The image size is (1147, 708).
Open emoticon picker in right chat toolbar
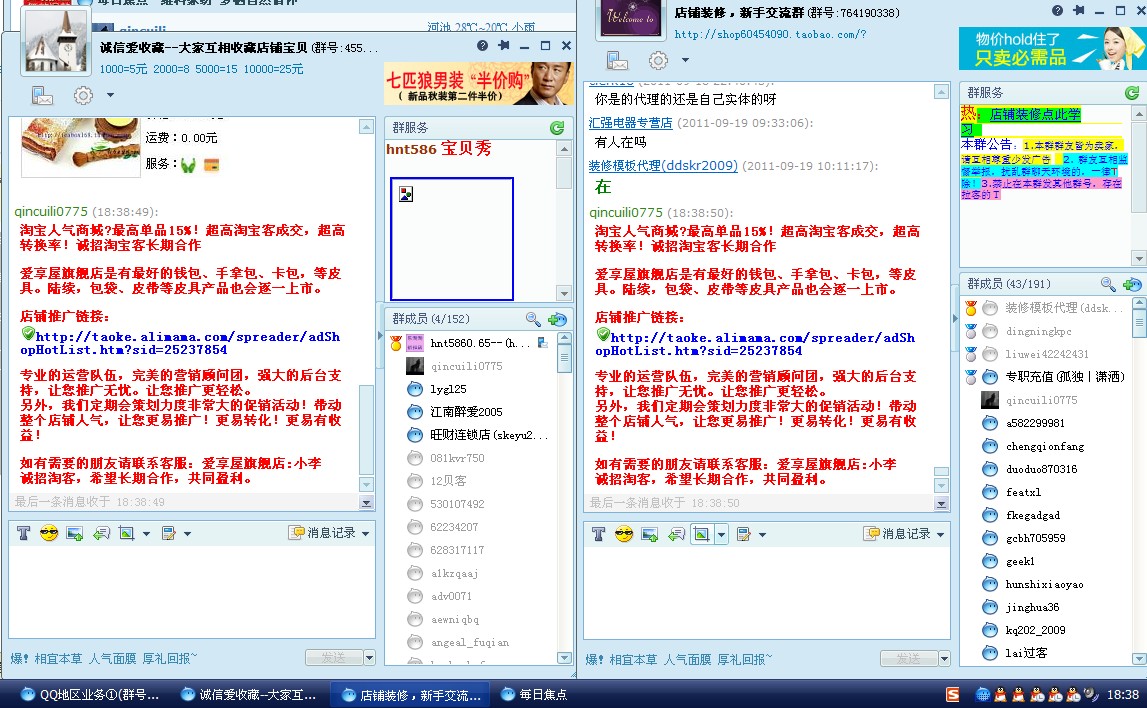(x=624, y=534)
